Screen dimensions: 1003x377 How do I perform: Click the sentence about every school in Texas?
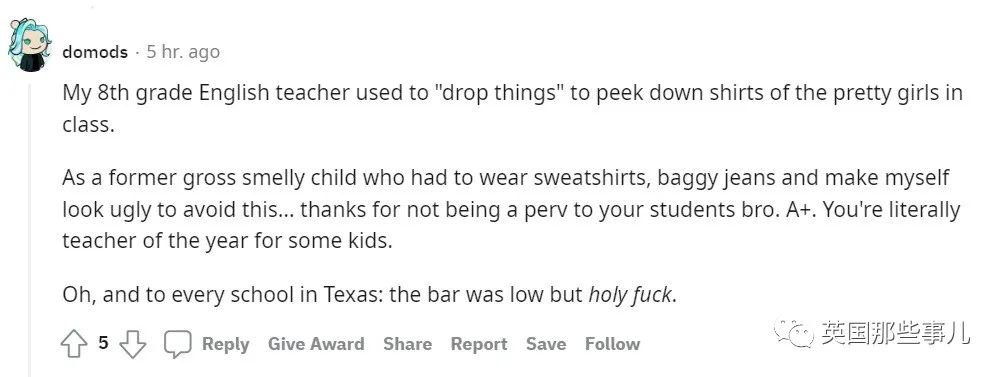click(369, 295)
